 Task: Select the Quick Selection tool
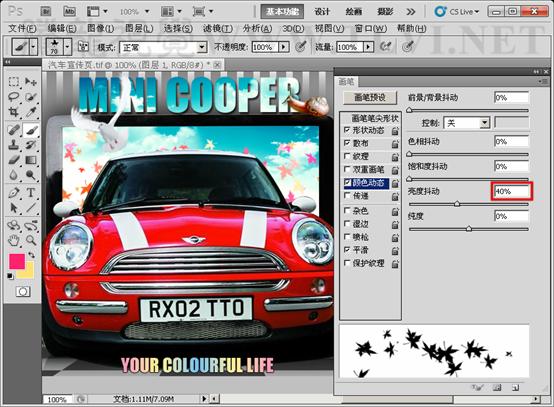pyautogui.click(x=31, y=97)
